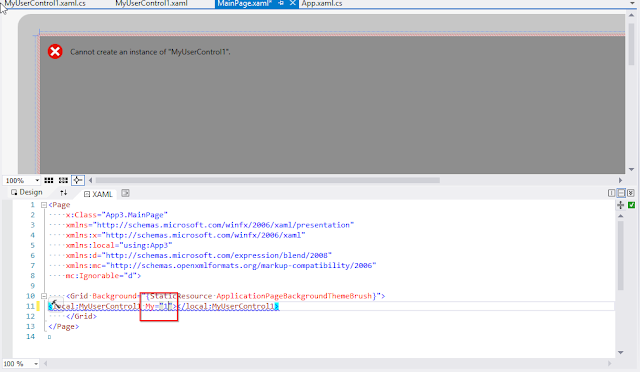The width and height of the screenshot is (640, 372).
Task: Pin the MainPage.xaml tab
Action: coord(281,3)
